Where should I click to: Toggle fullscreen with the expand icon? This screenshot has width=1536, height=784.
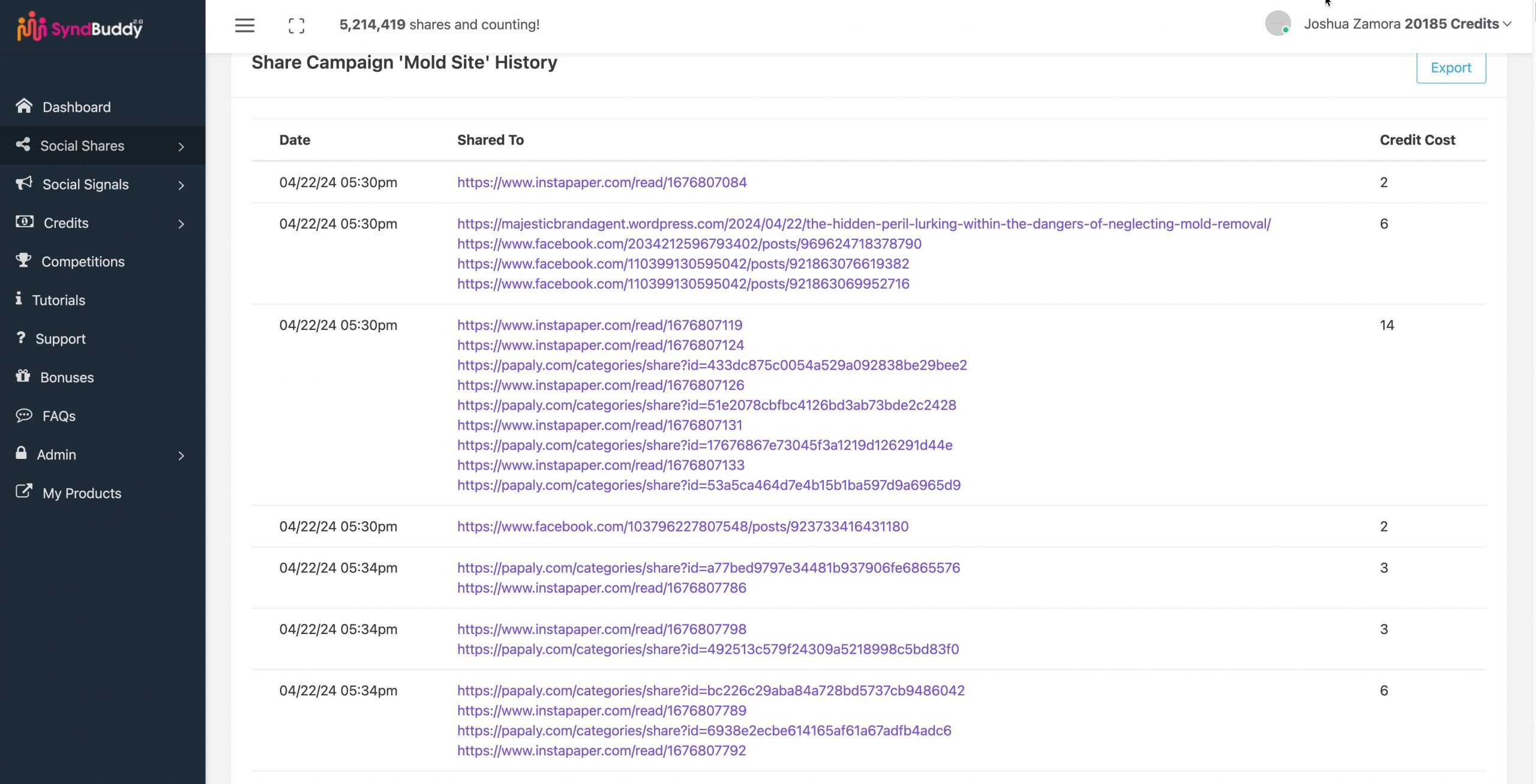click(x=296, y=25)
